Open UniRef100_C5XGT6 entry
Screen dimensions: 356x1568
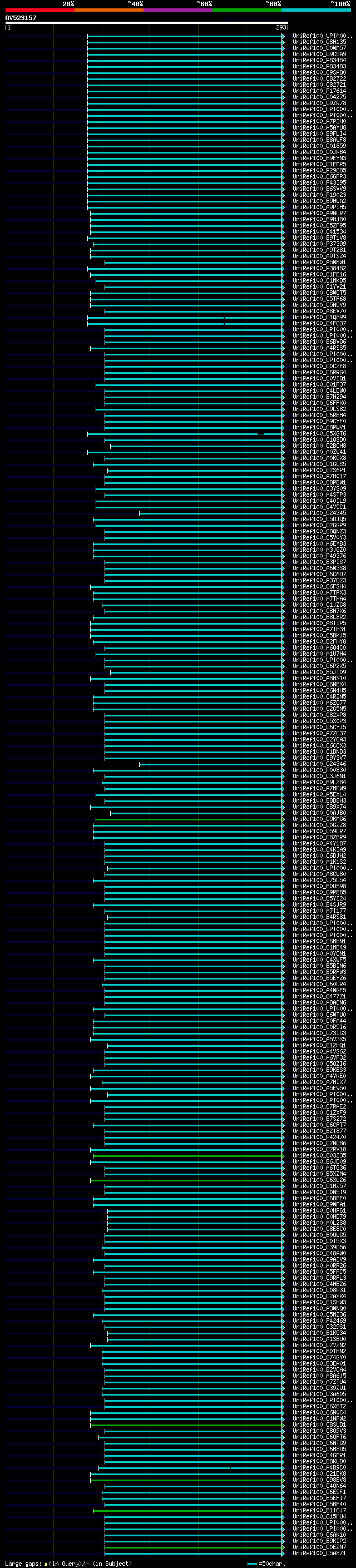[319, 433]
